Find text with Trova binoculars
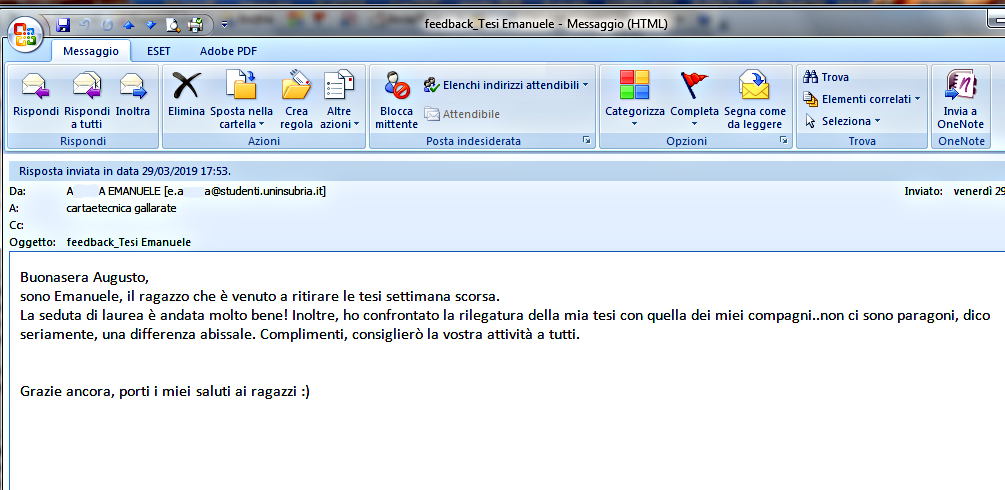This screenshot has height=490, width=1005. [x=826, y=77]
